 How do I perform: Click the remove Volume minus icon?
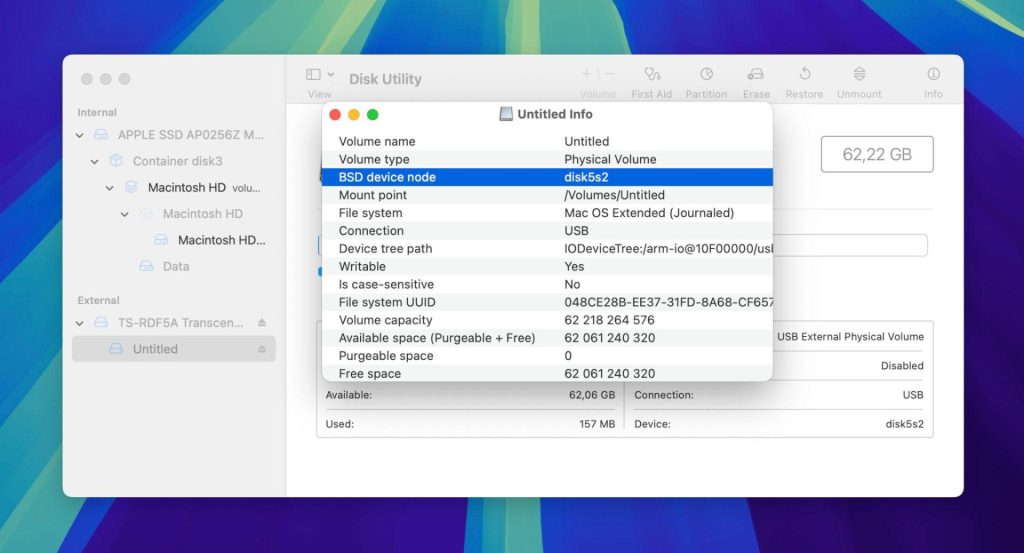pos(610,74)
